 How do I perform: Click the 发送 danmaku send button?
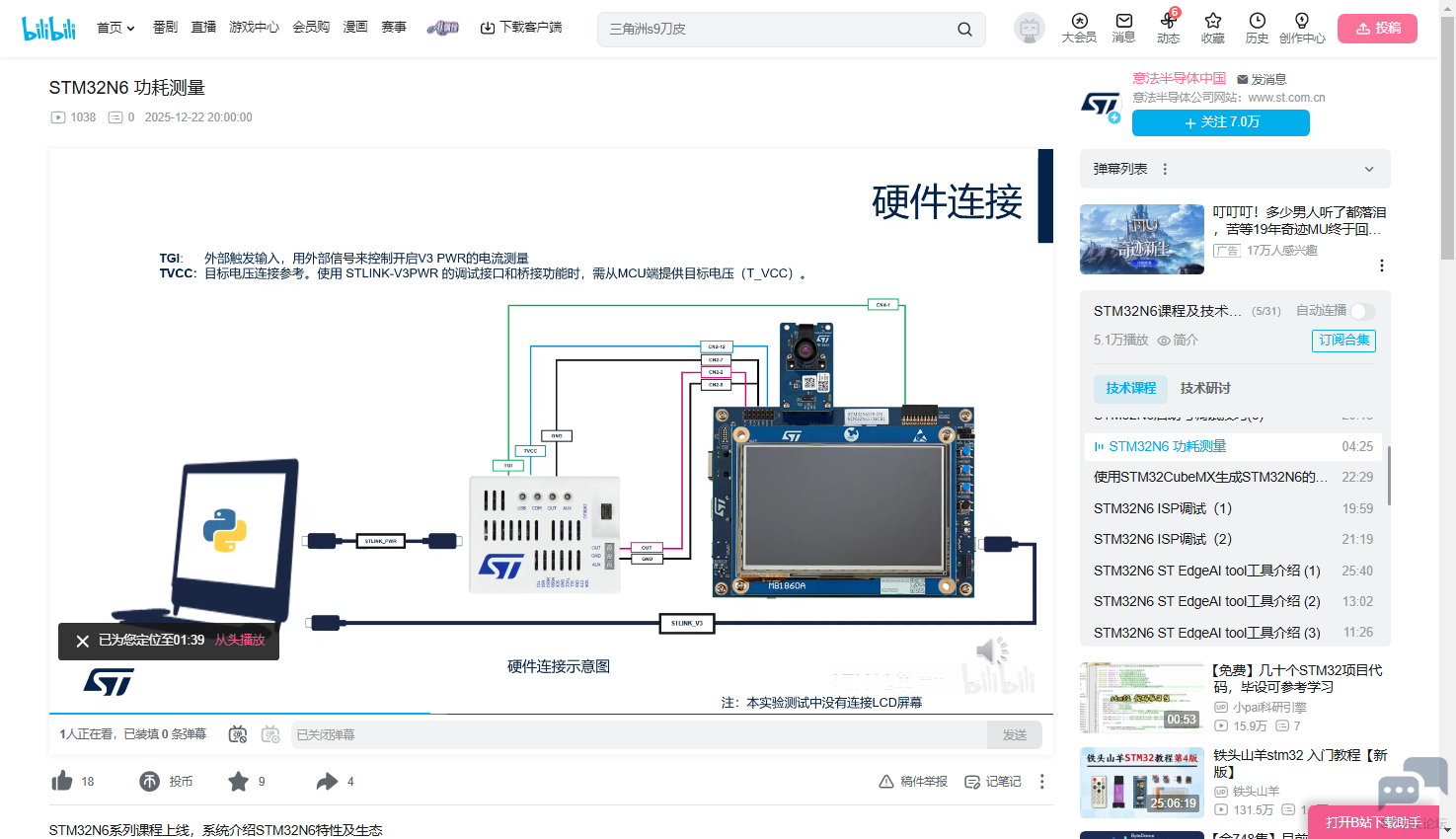(1015, 734)
